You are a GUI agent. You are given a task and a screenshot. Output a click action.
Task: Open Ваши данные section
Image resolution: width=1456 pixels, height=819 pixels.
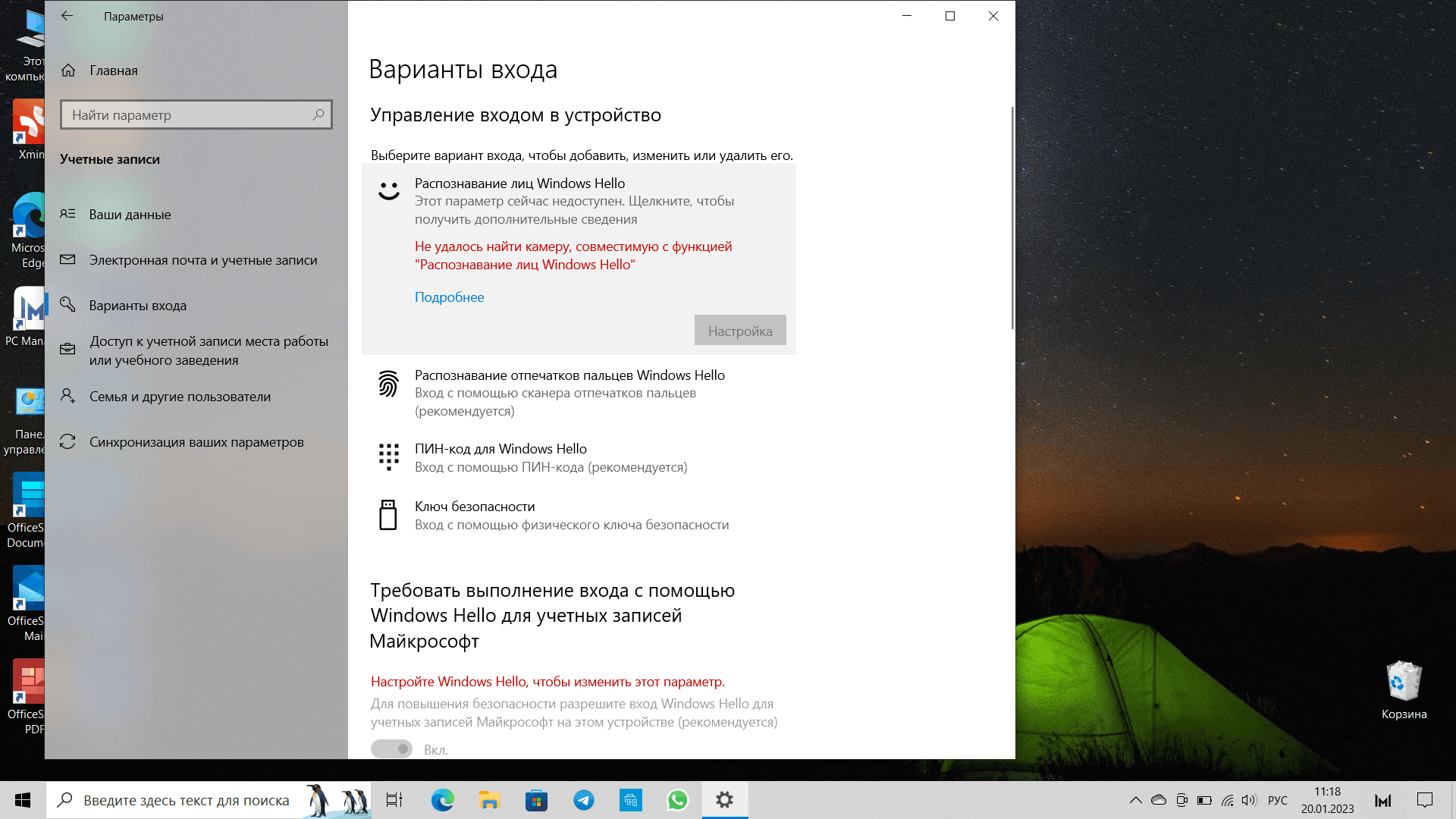[x=130, y=215]
